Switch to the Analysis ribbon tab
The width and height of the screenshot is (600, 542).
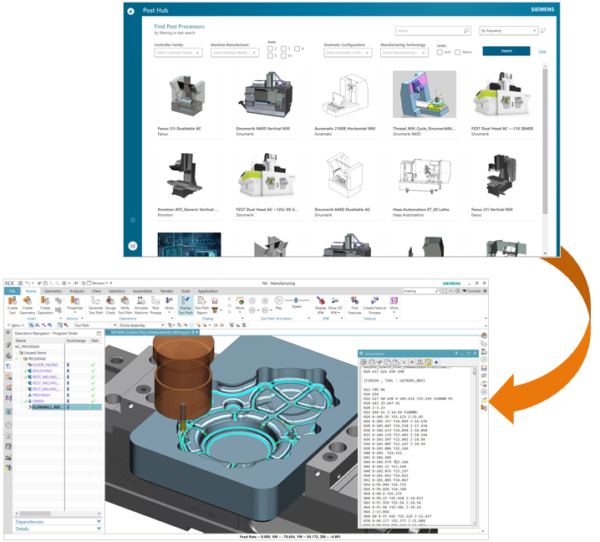click(x=77, y=291)
